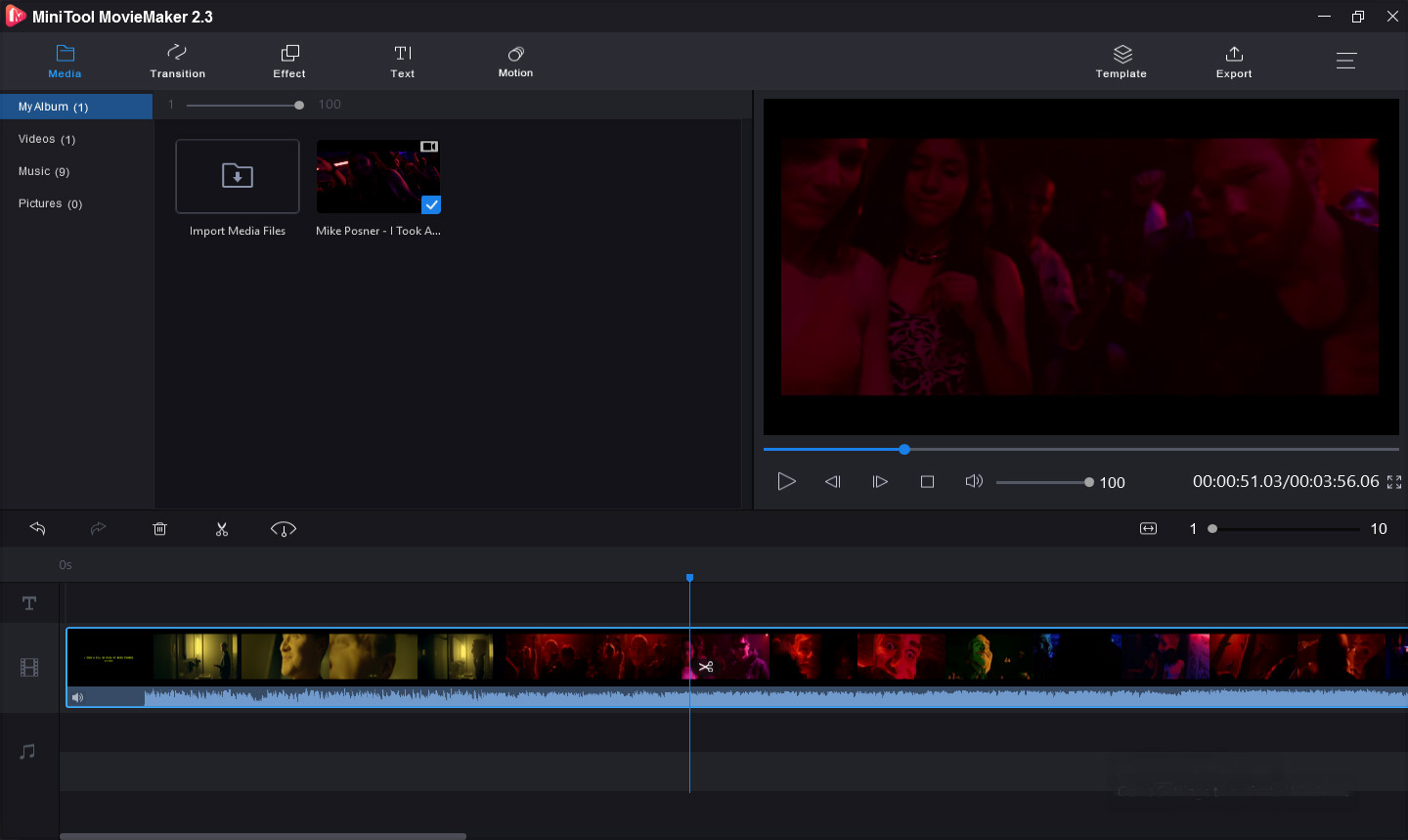Click the horizontal timeline scrollbar
Screen dimensions: 1408x840
click(x=263, y=836)
